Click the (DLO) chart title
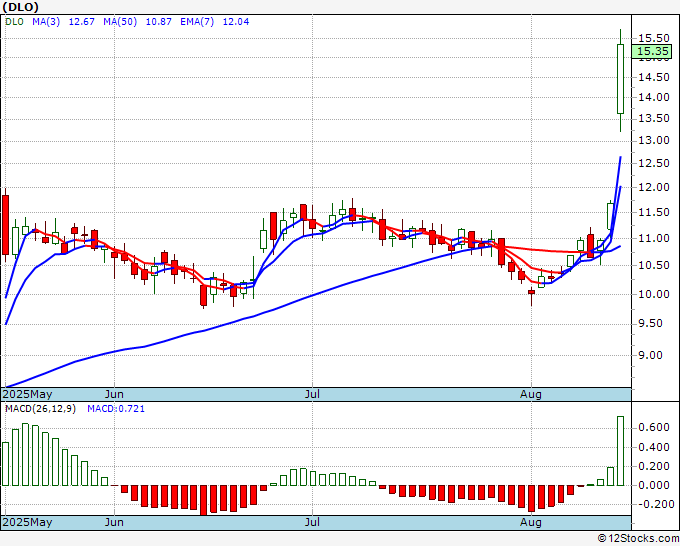 point(20,7)
